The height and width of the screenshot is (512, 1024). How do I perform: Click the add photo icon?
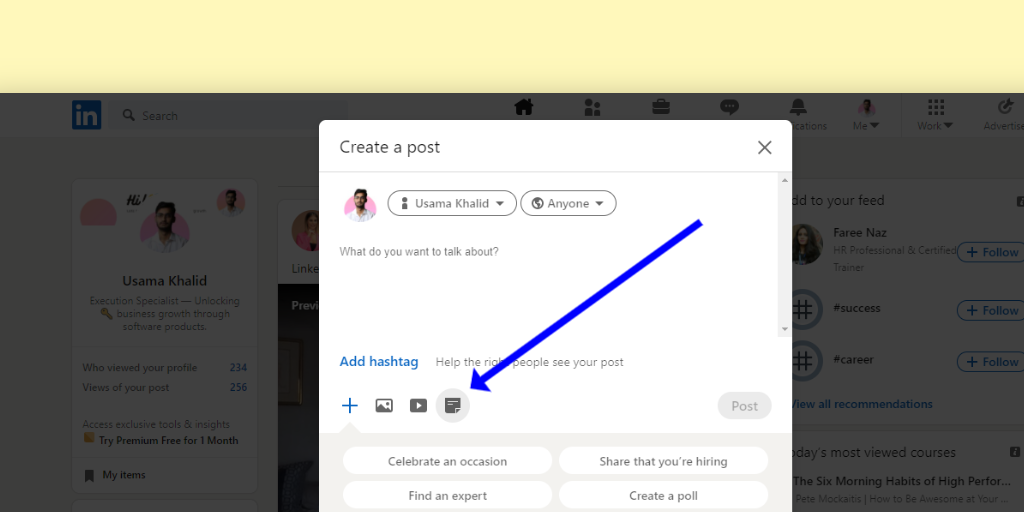point(384,406)
